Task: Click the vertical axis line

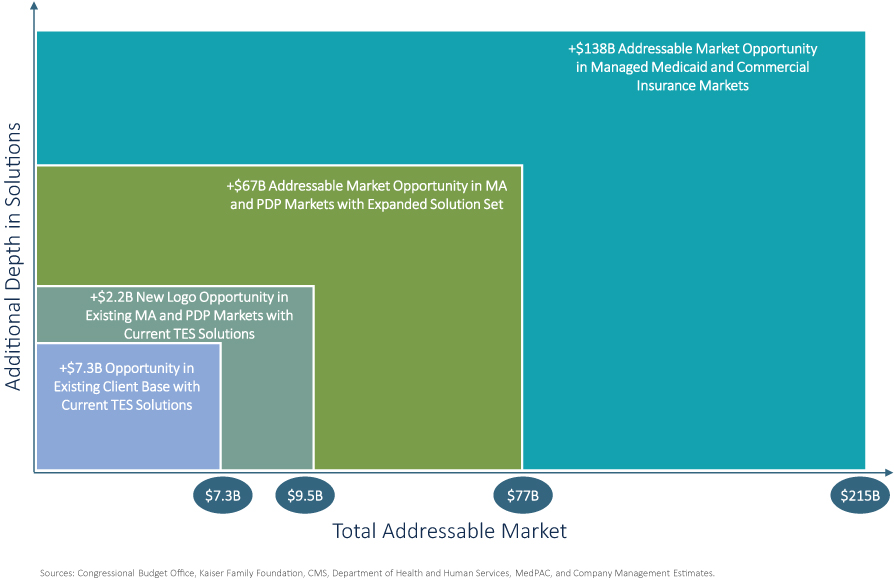Action: pos(36,250)
